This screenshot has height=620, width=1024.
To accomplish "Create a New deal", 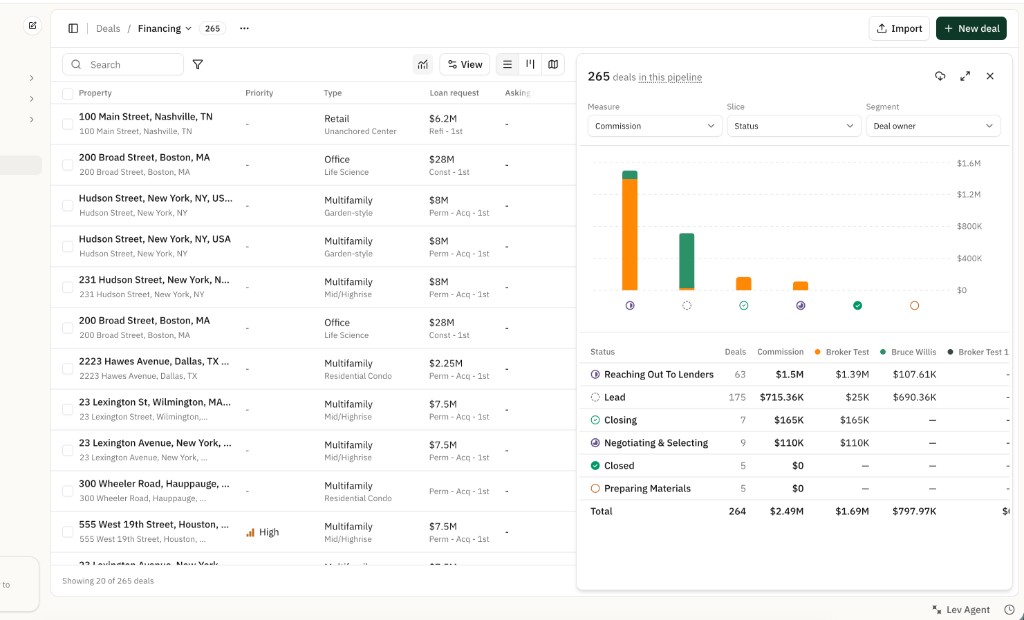I will click(x=971, y=28).
